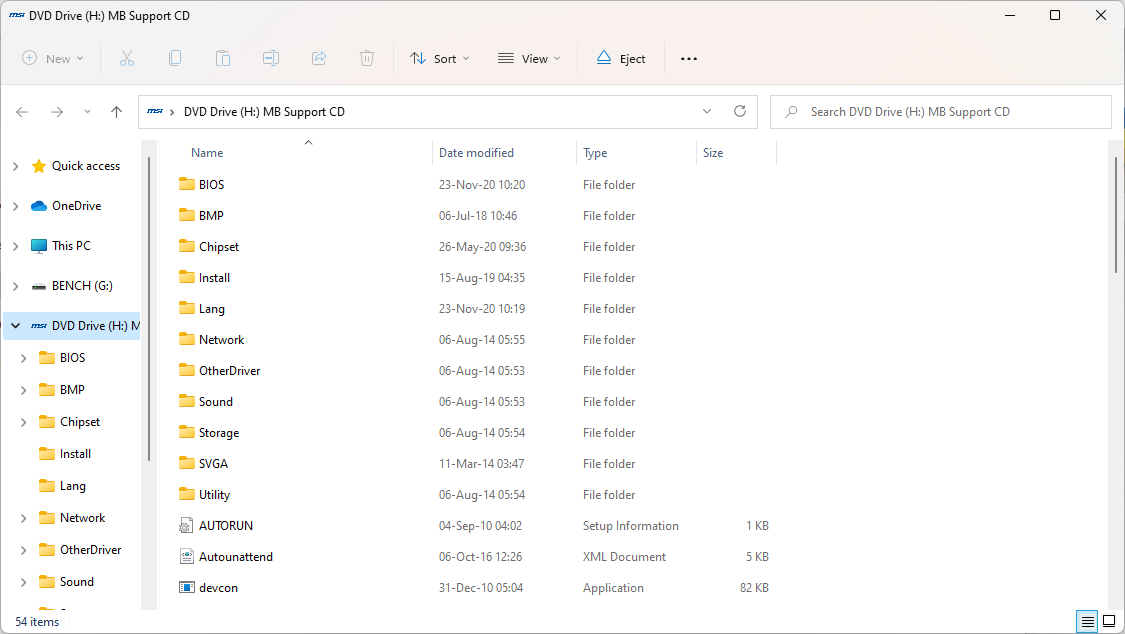Open the Sort dropdown menu
This screenshot has height=634, width=1125.
[x=439, y=59]
